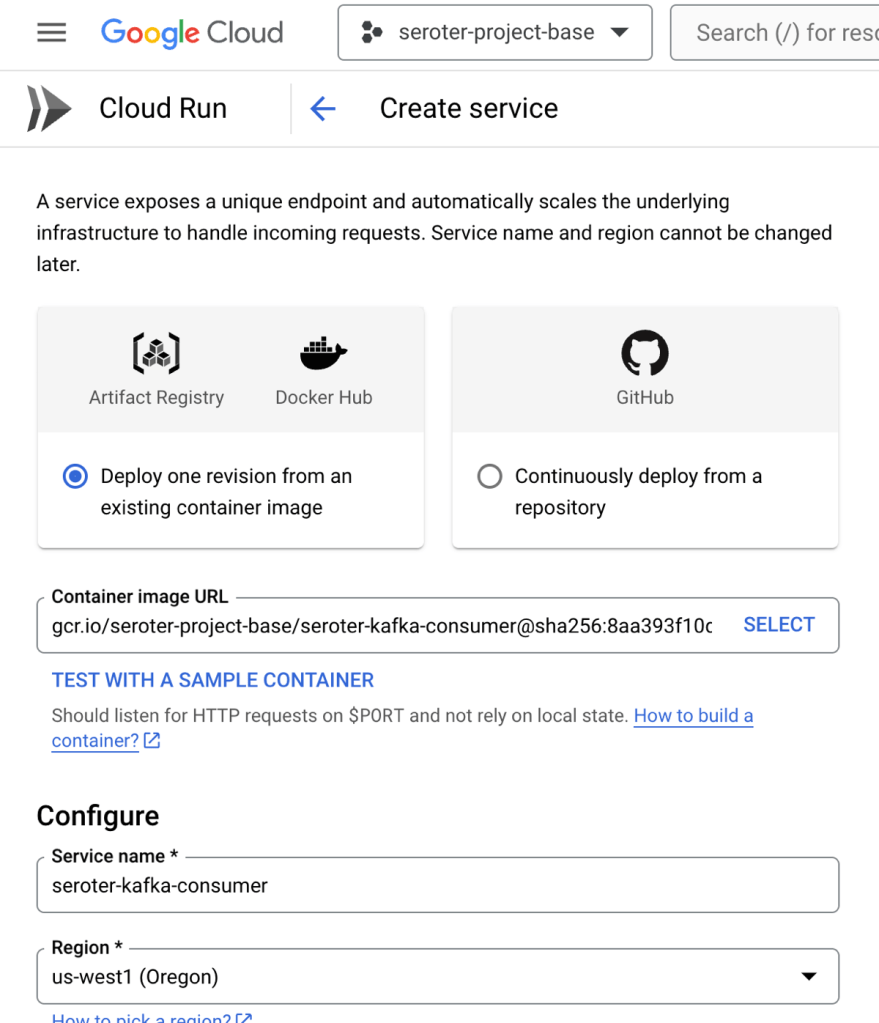
Task: Select continuously deploy from a repository
Action: pos(490,477)
